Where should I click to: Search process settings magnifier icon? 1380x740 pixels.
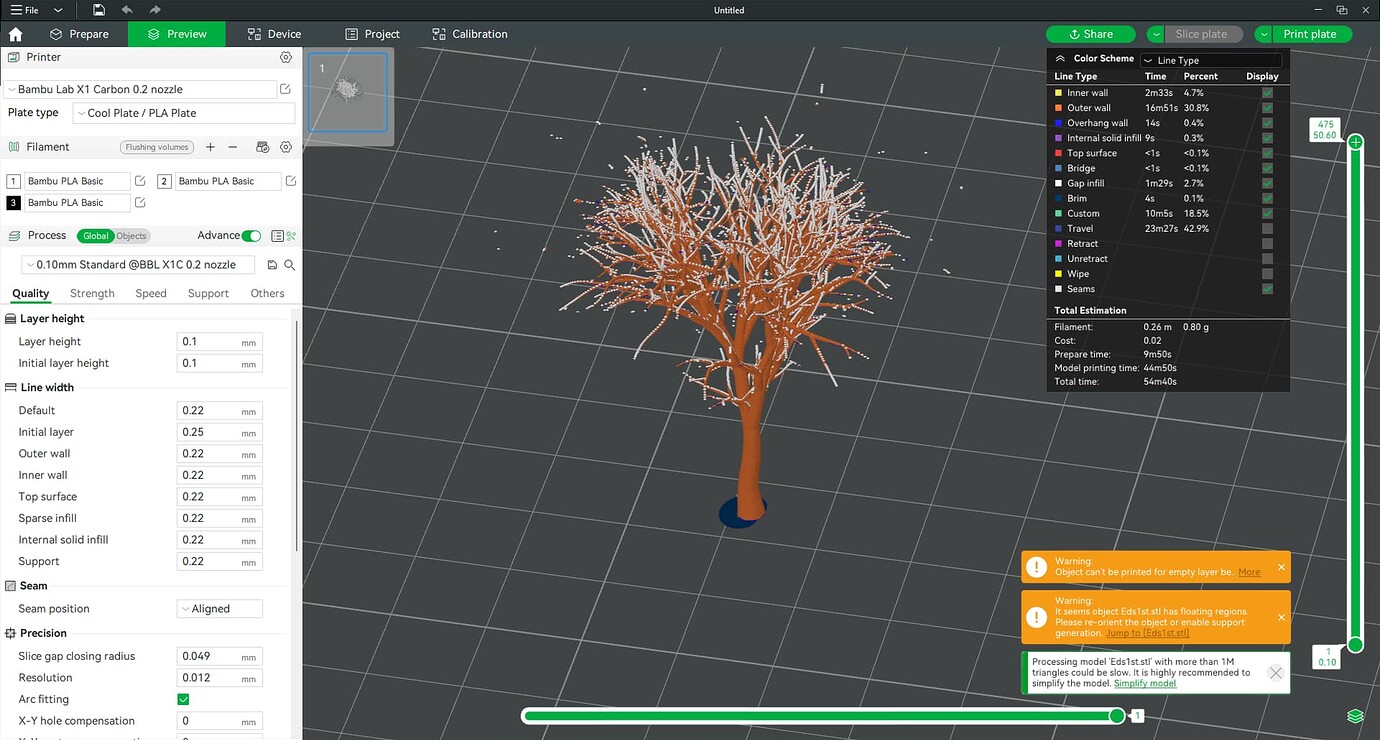click(x=289, y=265)
